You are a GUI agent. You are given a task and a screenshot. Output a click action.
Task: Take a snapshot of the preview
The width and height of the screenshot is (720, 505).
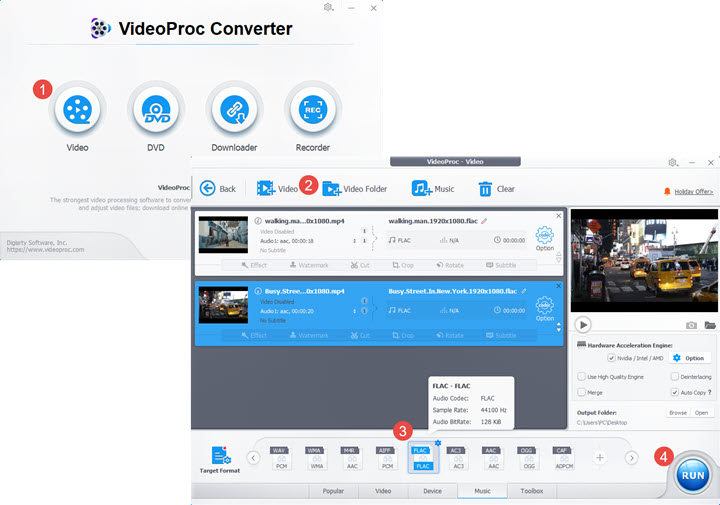tap(691, 325)
